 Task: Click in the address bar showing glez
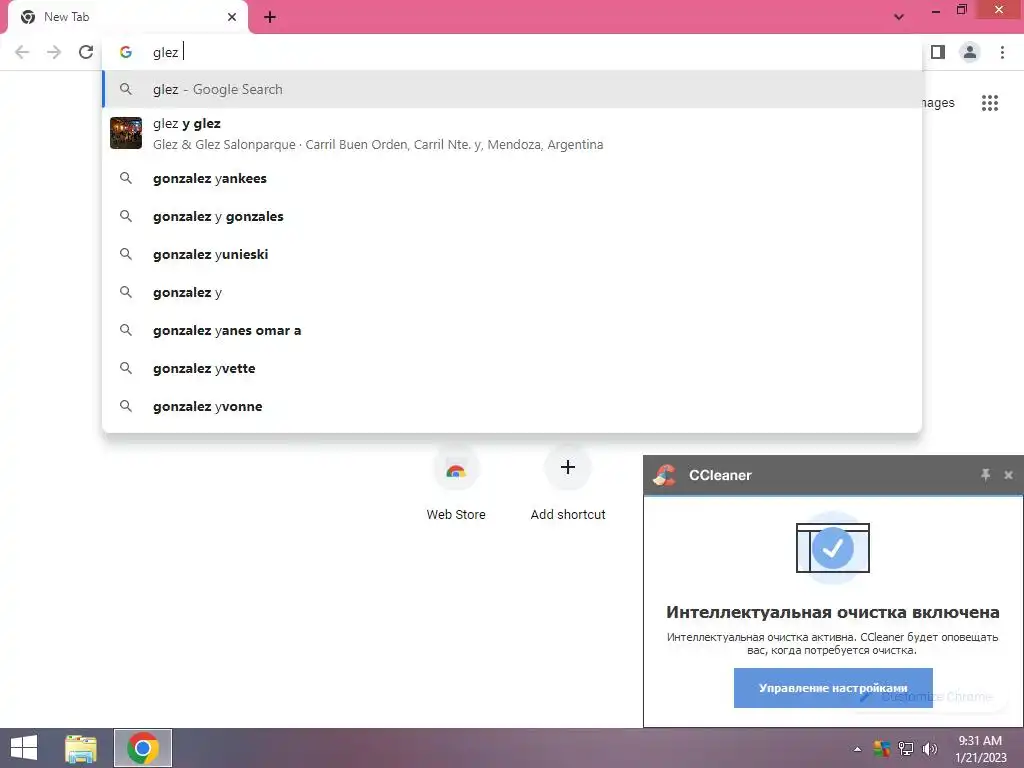pos(512,52)
